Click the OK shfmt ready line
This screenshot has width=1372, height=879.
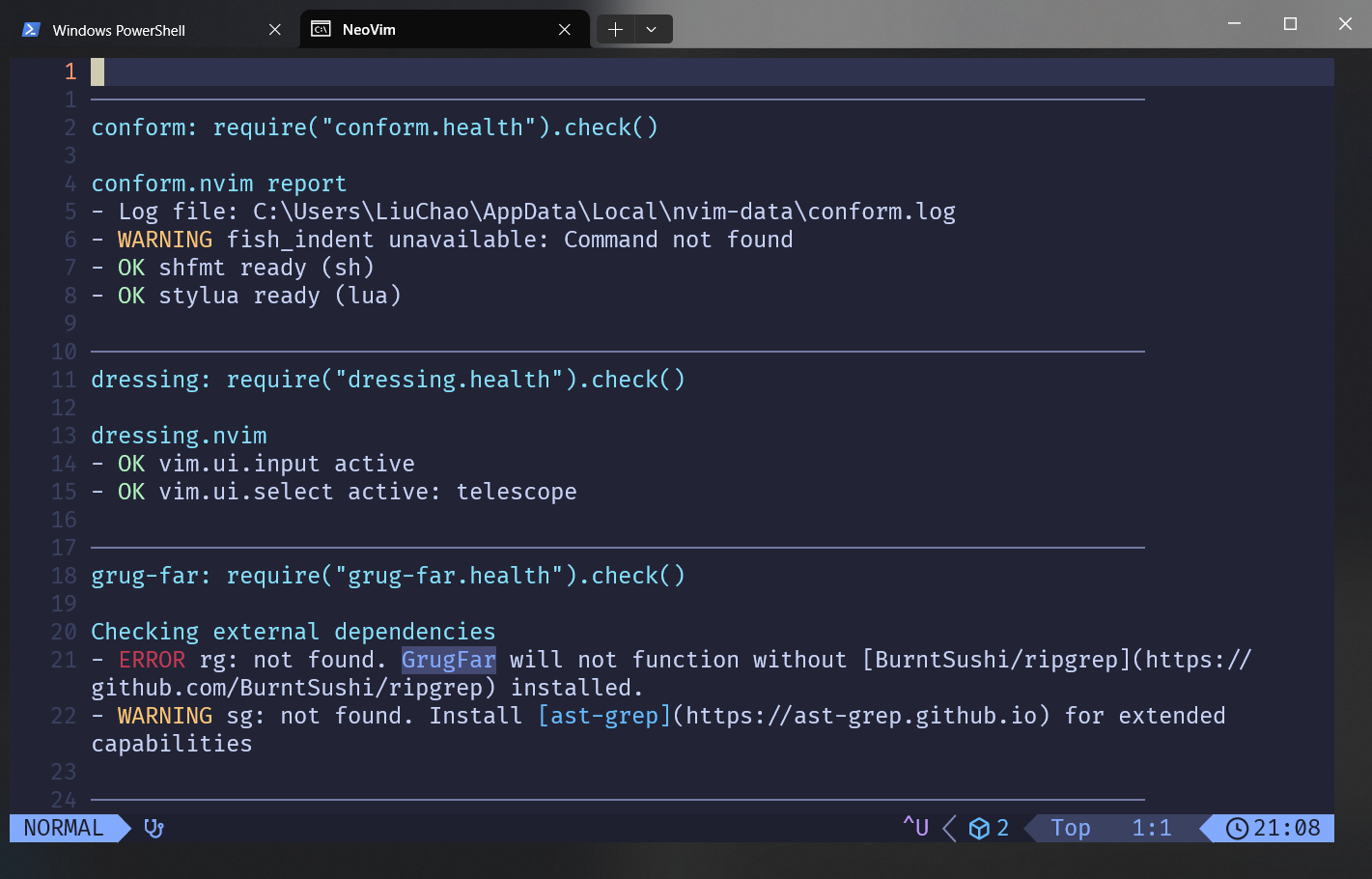pyautogui.click(x=233, y=268)
